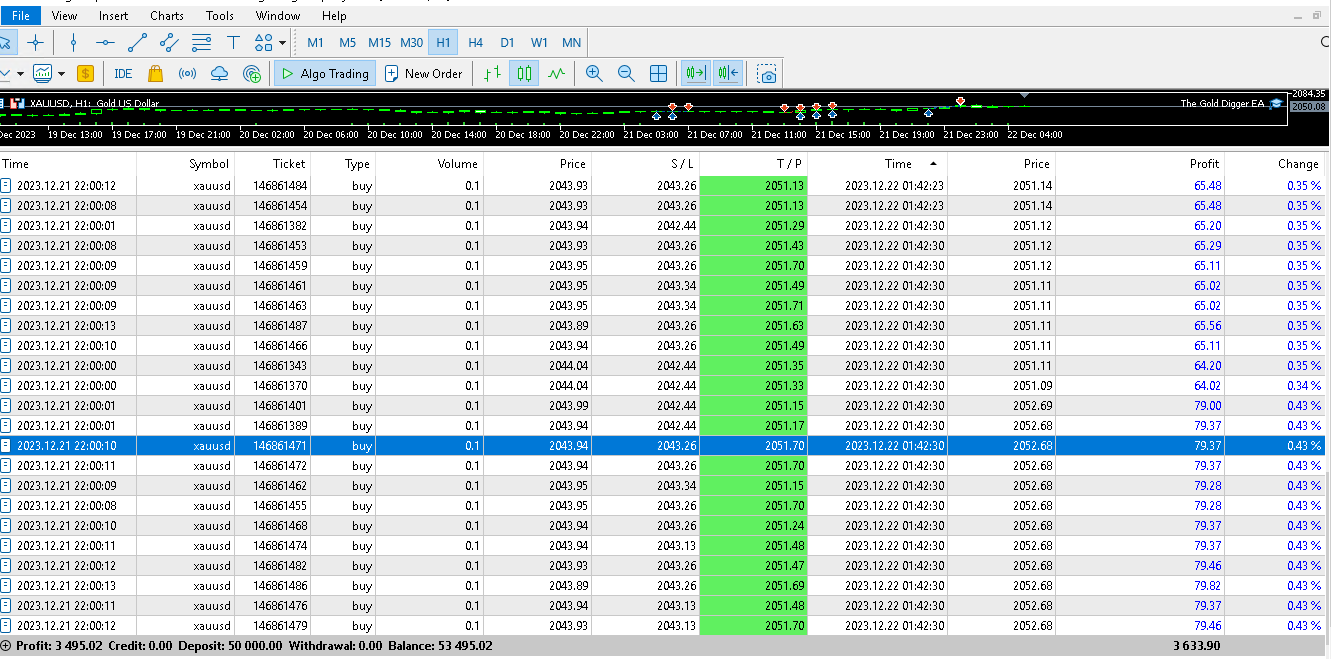Image resolution: width=1331 pixels, height=659 pixels.
Task: Open the chart template dropdown arrow
Action: (61, 73)
